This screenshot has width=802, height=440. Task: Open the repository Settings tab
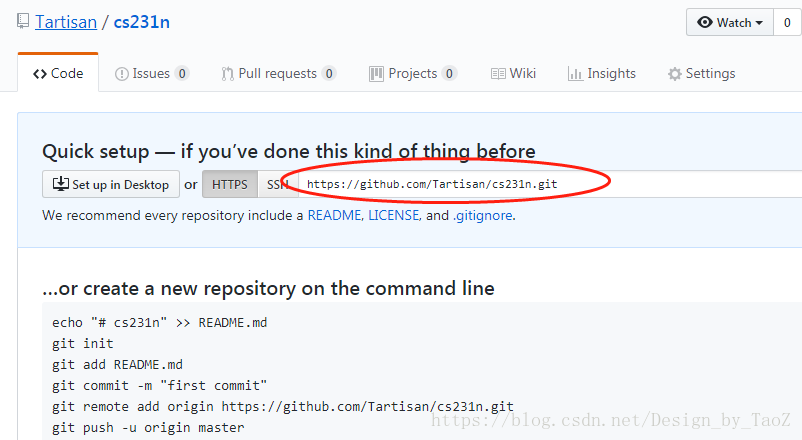701,73
